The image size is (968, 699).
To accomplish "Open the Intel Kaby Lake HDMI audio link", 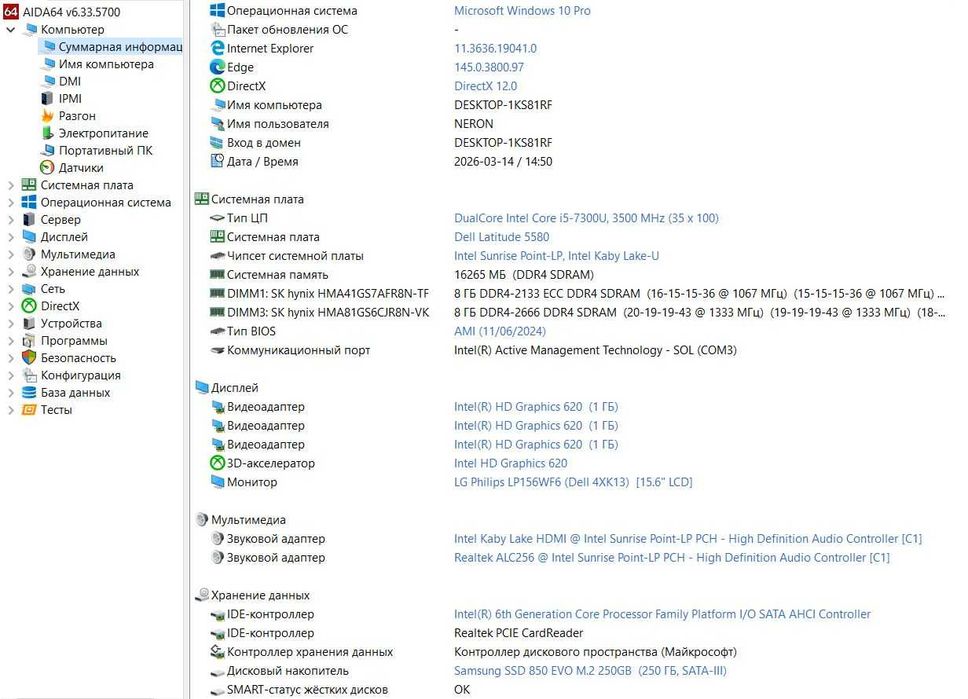I will (x=688, y=538).
